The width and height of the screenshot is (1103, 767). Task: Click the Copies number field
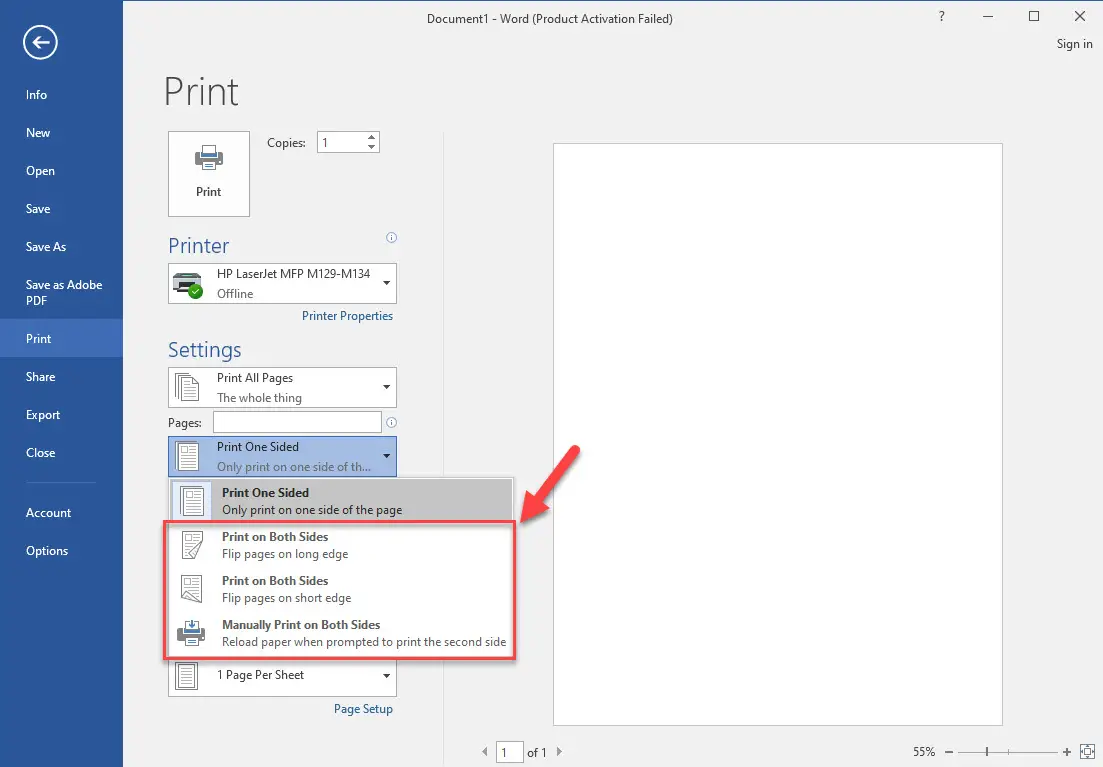click(x=342, y=143)
